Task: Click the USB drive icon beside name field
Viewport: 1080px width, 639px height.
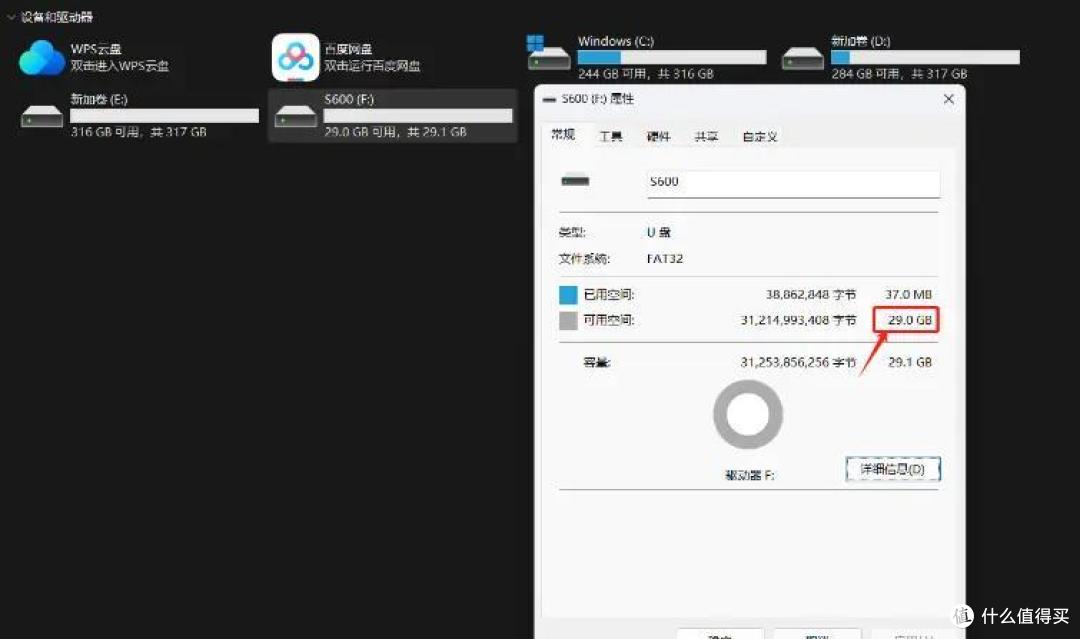Action: 575,181
